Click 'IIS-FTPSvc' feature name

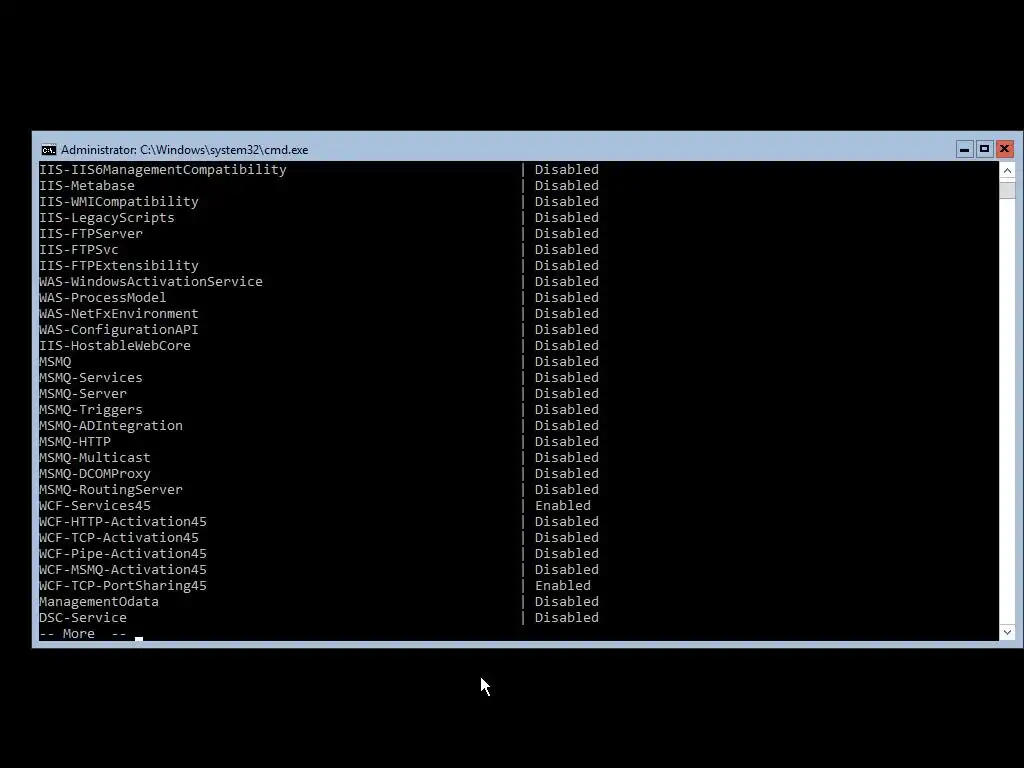[x=79, y=249]
